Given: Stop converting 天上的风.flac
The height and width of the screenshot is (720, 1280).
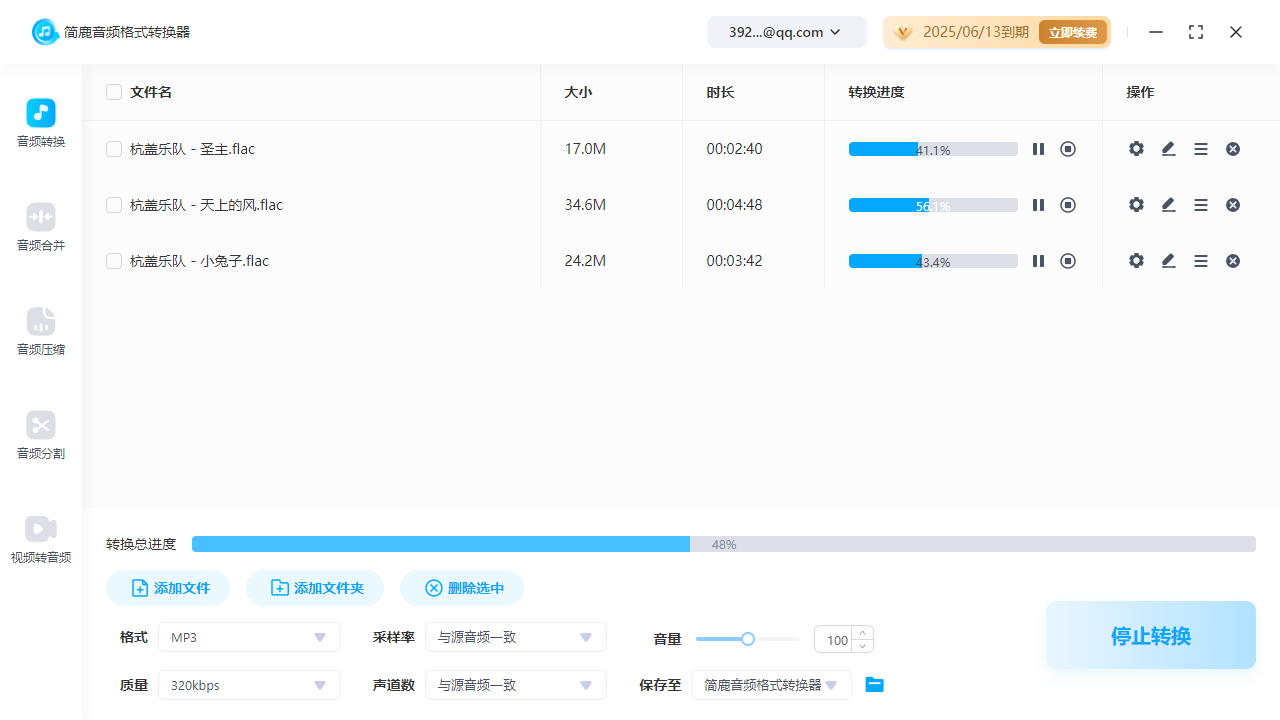Looking at the screenshot, I should [x=1068, y=205].
